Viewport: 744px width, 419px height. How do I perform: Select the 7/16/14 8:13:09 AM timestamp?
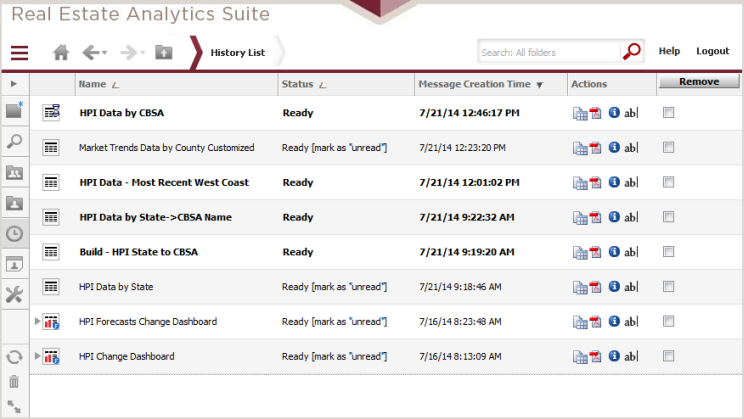(460, 356)
